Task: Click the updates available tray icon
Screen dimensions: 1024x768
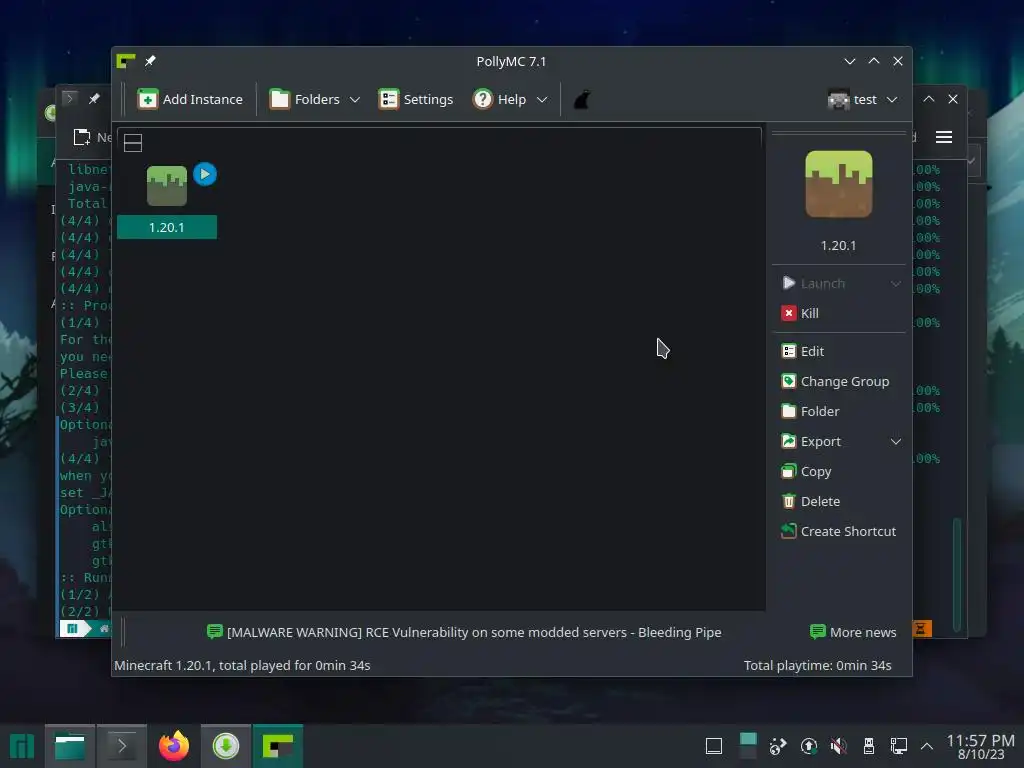Action: pos(808,746)
